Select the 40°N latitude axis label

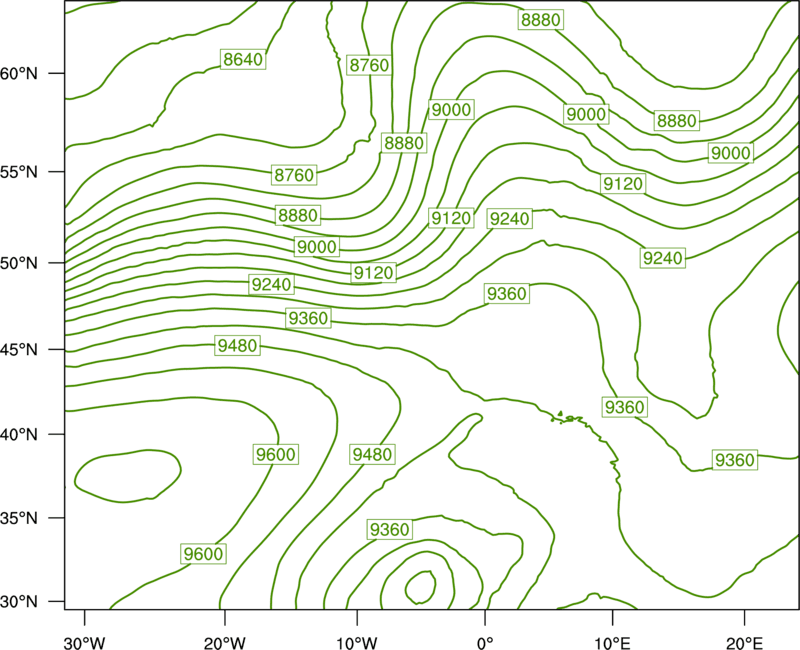[19, 435]
